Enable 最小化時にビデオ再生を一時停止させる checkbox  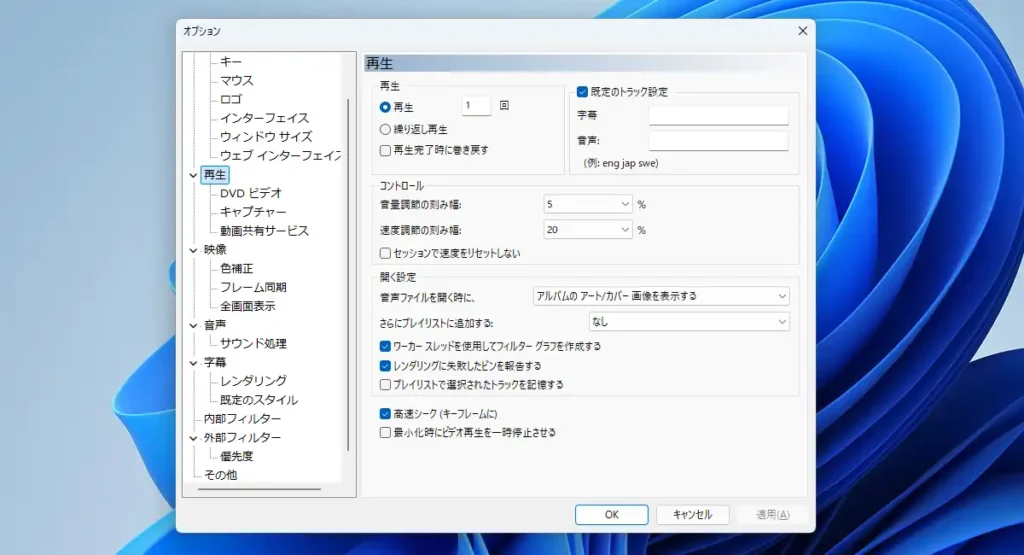point(385,433)
